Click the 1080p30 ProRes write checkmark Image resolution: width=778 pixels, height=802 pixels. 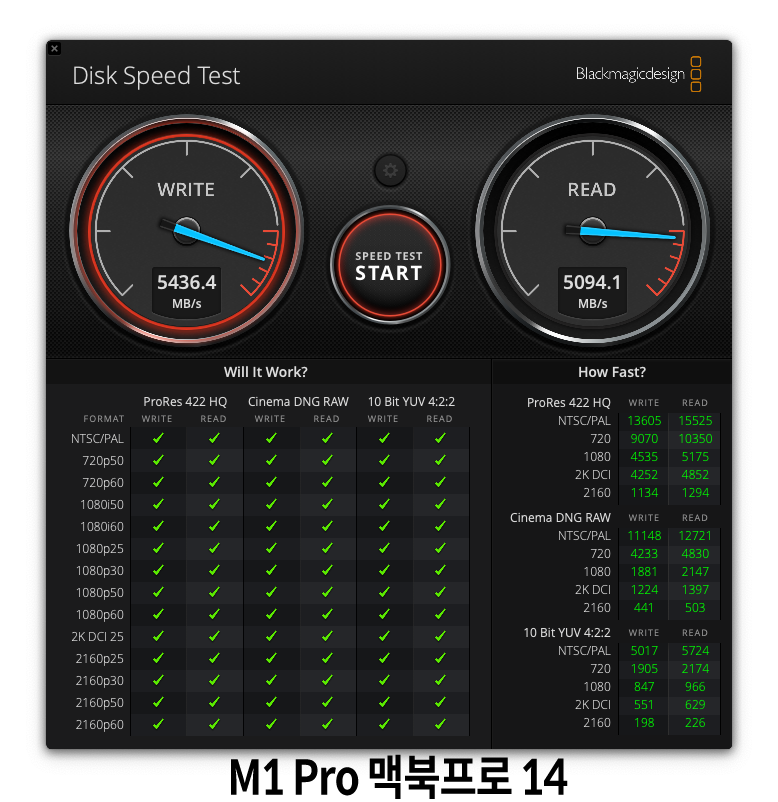[x=158, y=570]
